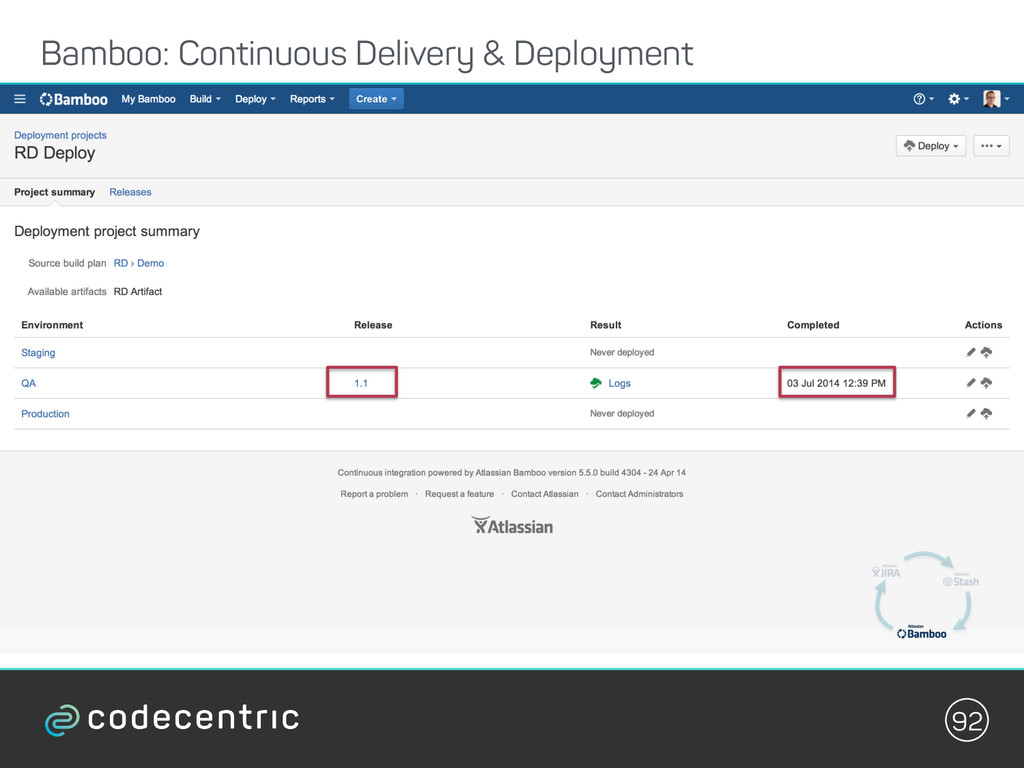Screen dimensions: 1024x768
Task: Deploy to QA using cloud icon
Action: pyautogui.click(x=986, y=383)
